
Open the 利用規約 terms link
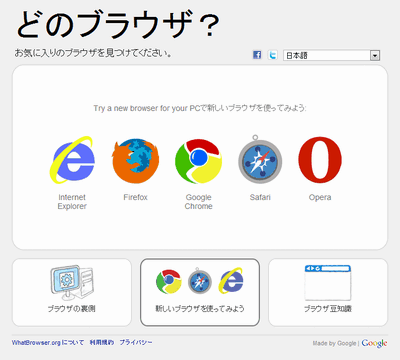click(x=102, y=342)
